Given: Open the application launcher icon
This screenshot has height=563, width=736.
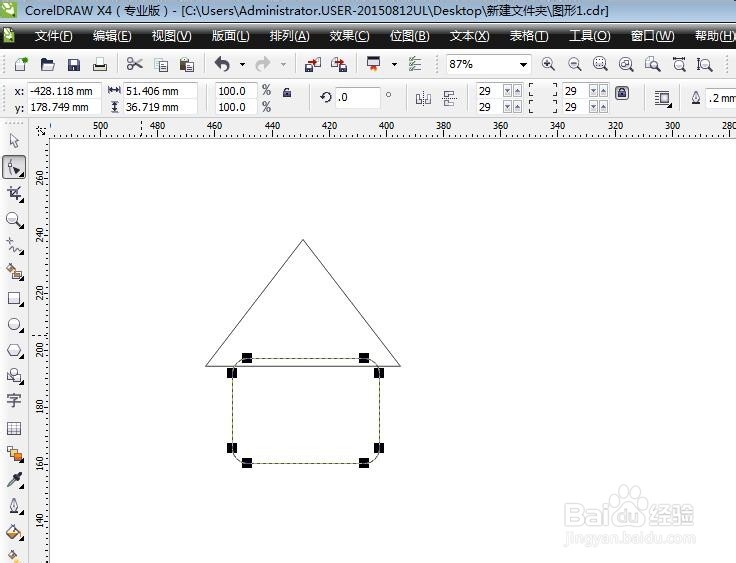Looking at the screenshot, I should (x=374, y=64).
